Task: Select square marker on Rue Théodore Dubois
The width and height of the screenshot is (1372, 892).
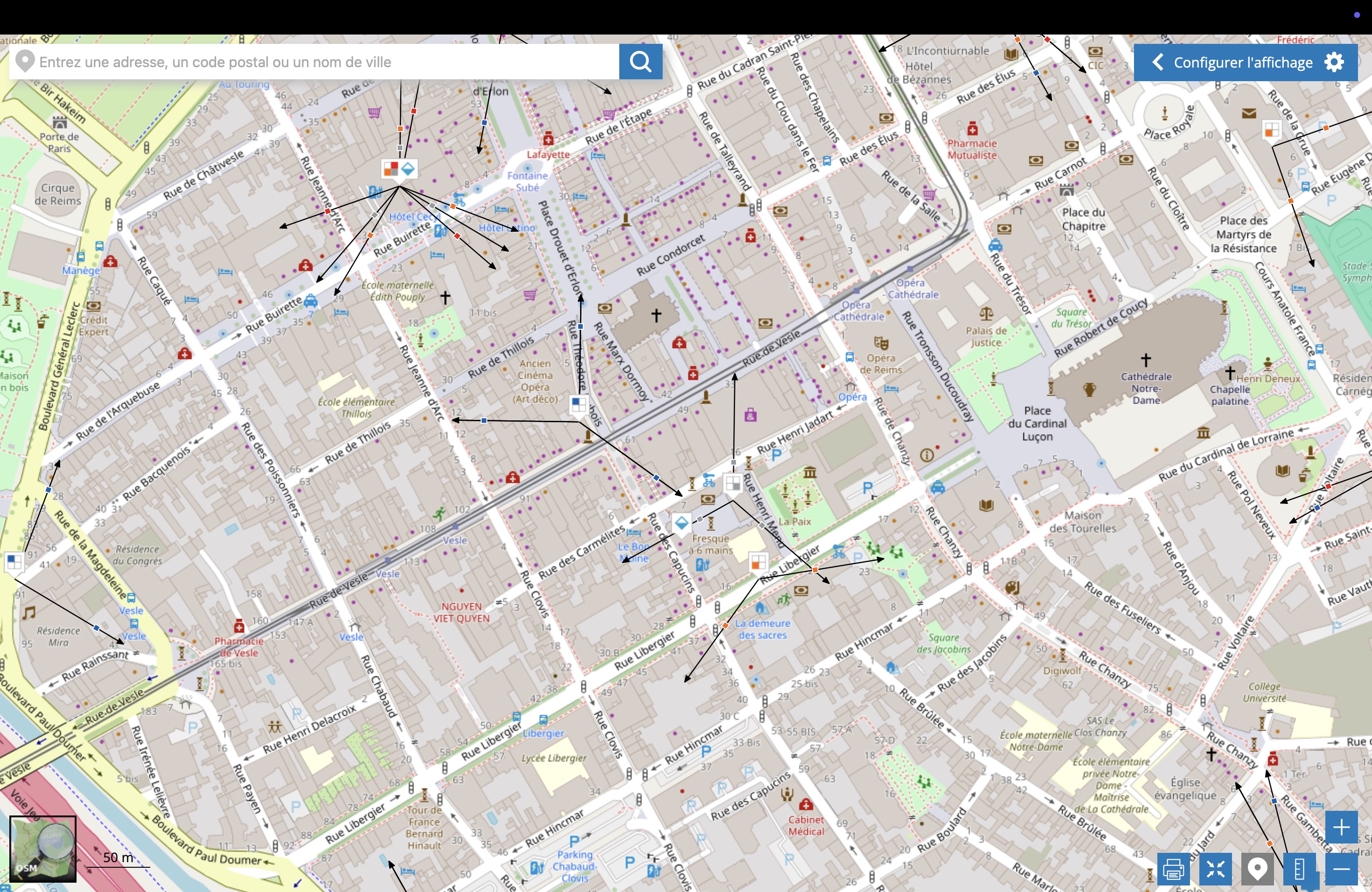Action: point(578,404)
